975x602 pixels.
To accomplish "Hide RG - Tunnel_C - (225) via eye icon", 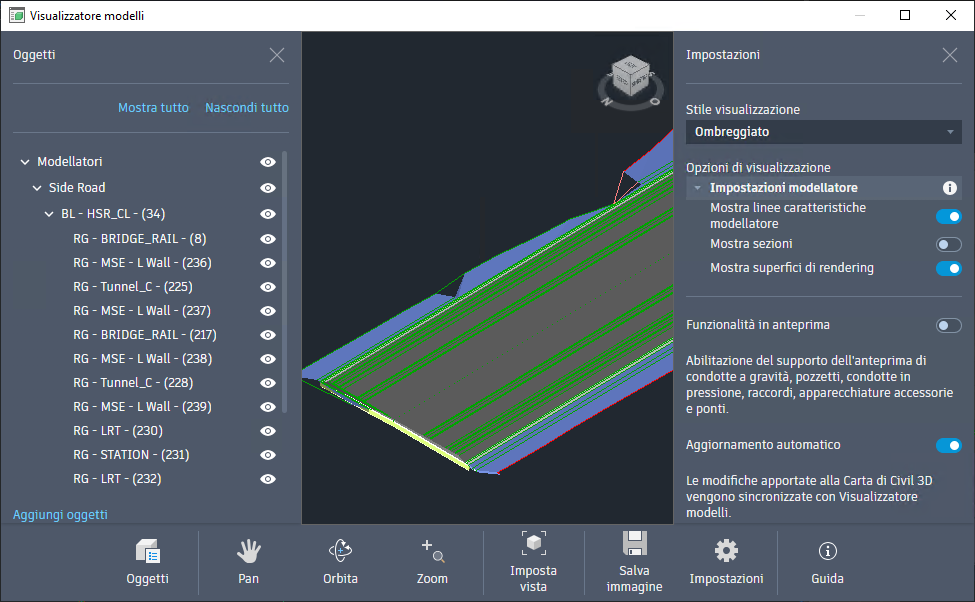I will tap(268, 287).
